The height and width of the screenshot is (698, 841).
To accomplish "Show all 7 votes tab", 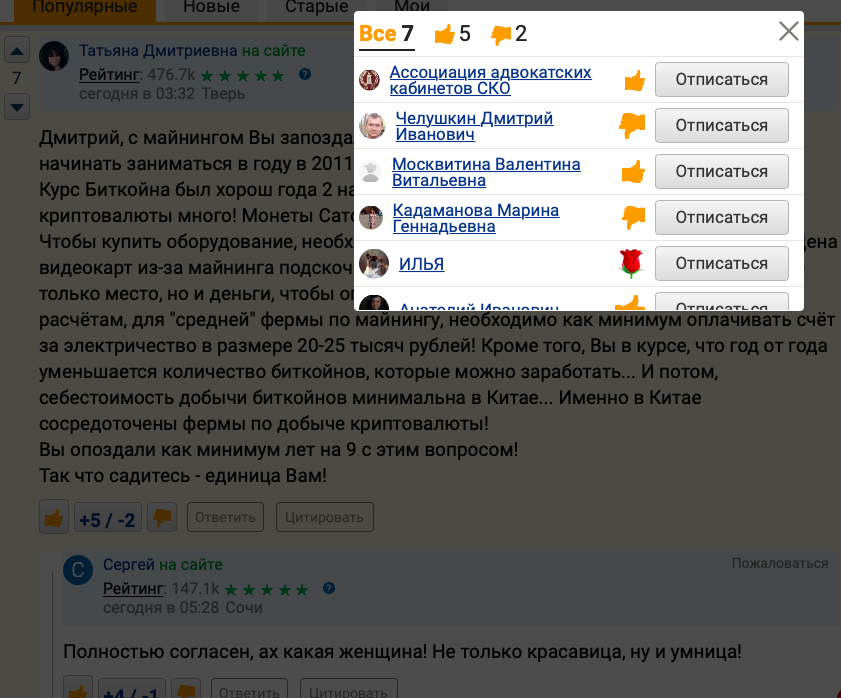I will pos(386,34).
